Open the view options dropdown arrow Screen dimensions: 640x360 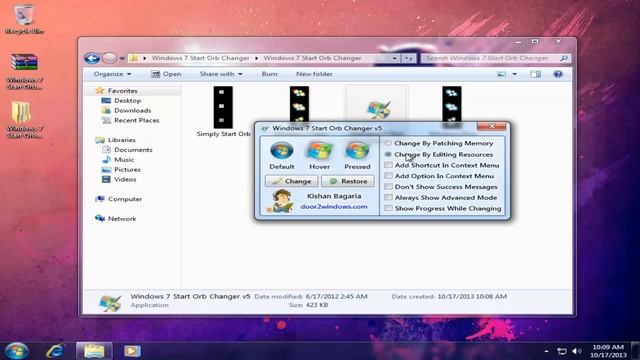[x=514, y=74]
